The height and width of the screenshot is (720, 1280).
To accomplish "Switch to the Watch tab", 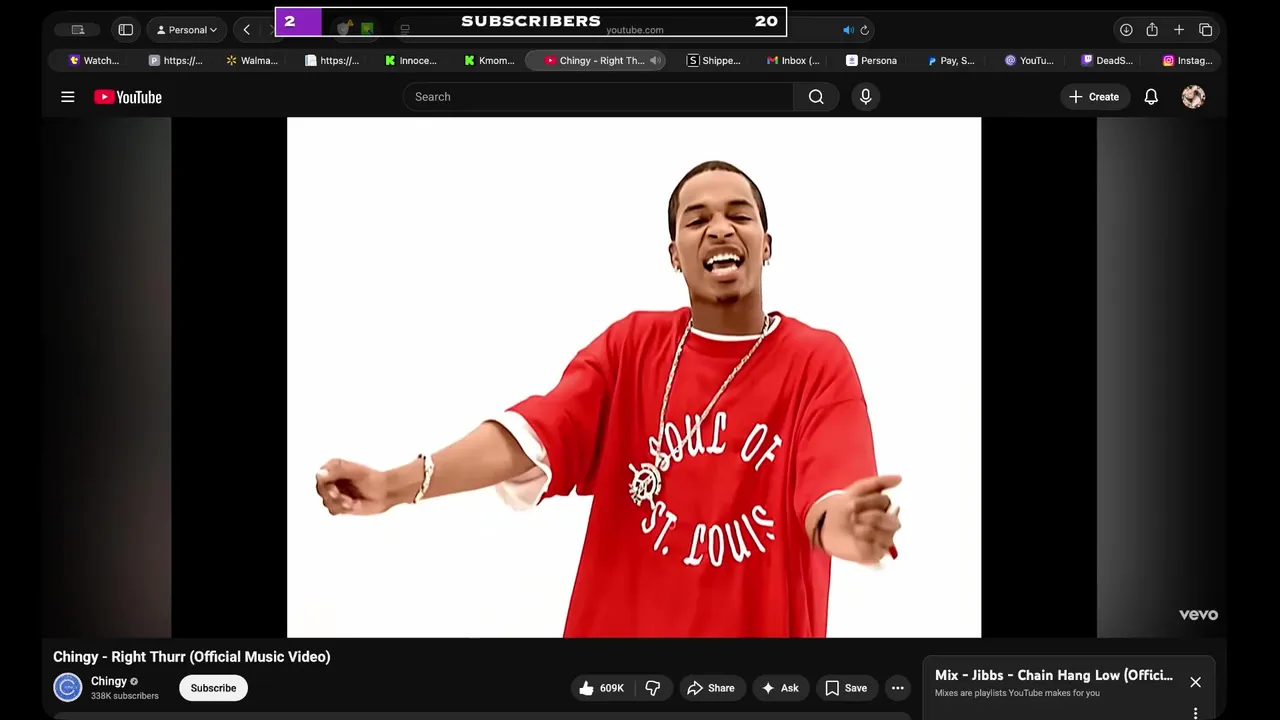I will point(93,61).
